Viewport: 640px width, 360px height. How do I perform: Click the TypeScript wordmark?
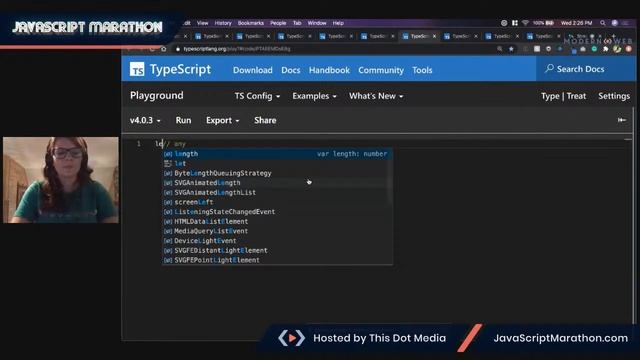[180, 69]
